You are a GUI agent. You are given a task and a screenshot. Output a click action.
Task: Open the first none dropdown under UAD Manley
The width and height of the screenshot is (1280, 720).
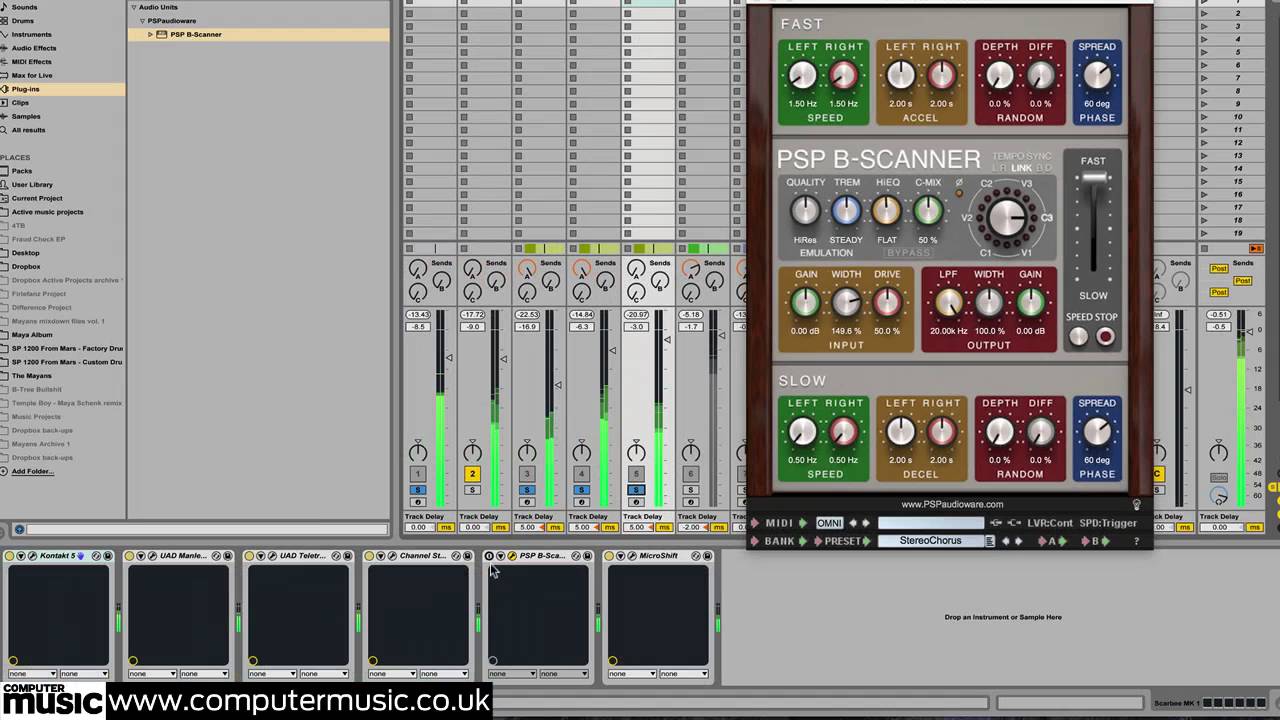[x=152, y=674]
